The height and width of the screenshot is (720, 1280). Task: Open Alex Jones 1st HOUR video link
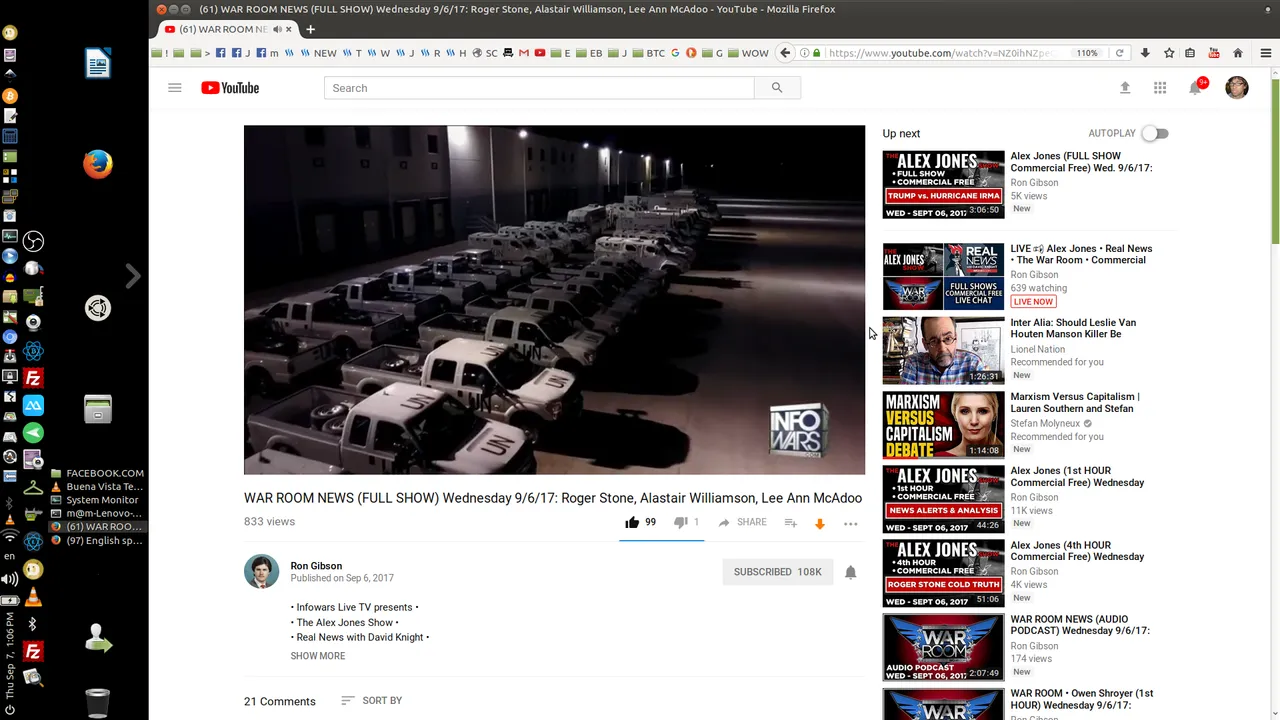pos(1077,476)
